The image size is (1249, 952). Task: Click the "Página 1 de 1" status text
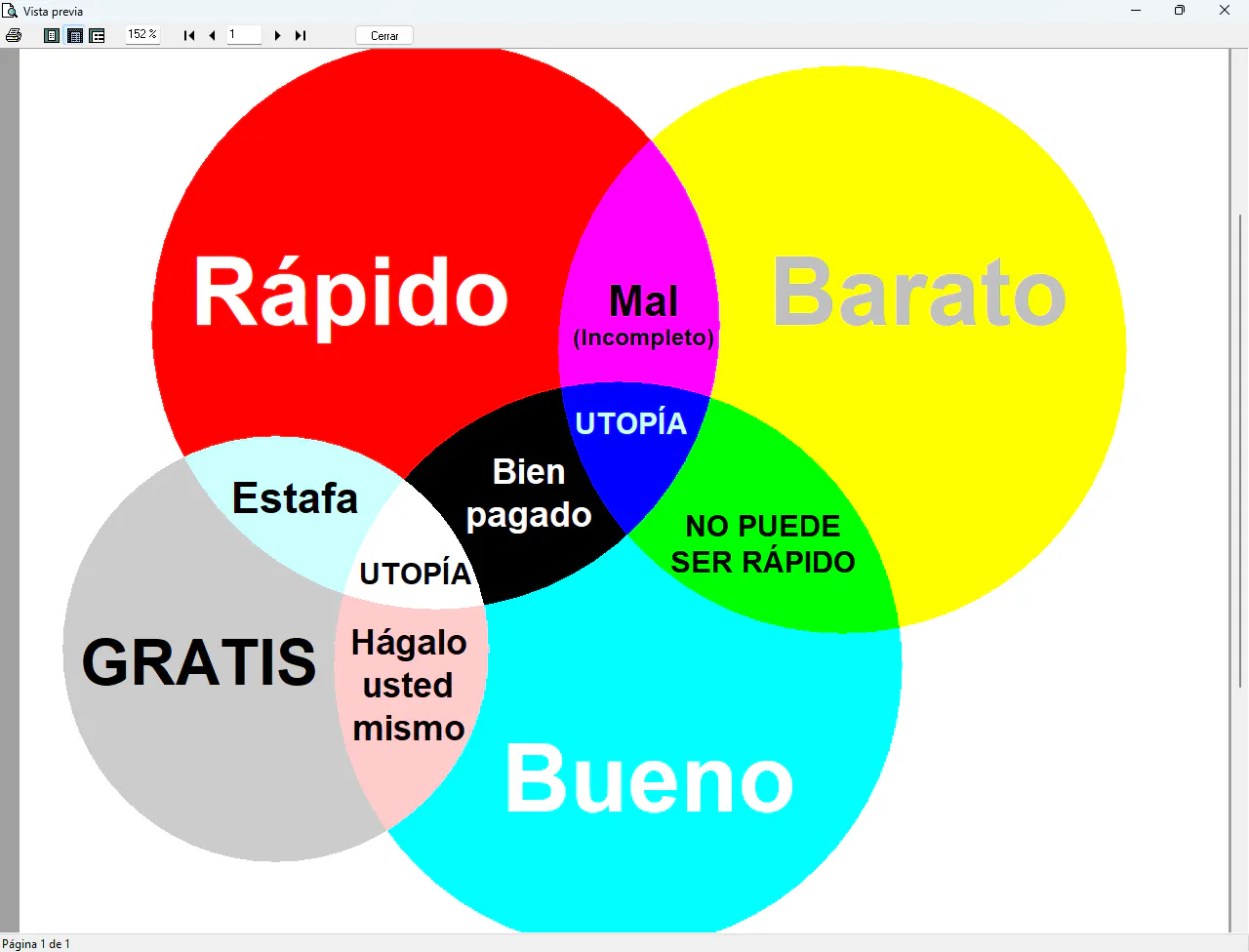click(36, 943)
